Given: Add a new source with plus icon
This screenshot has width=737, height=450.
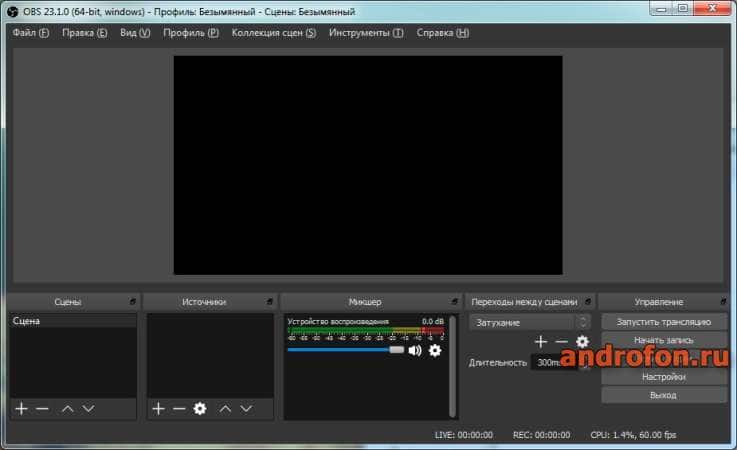Looking at the screenshot, I should pos(158,409).
